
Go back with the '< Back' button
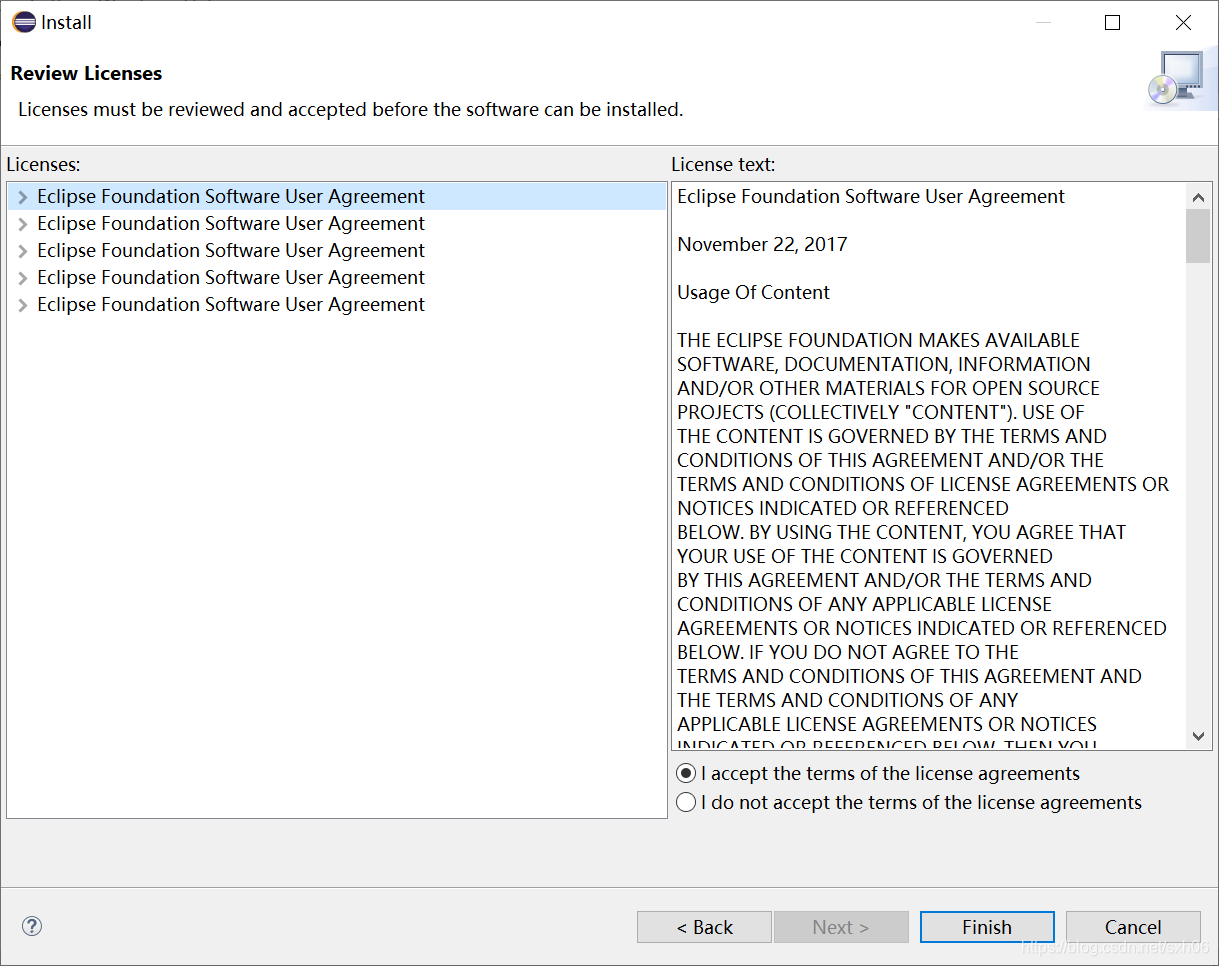(704, 927)
